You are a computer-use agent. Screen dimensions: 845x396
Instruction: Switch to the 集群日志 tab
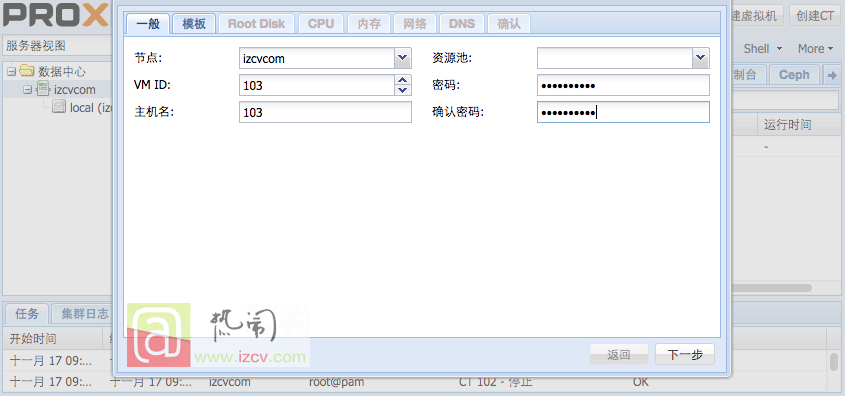coord(85,314)
